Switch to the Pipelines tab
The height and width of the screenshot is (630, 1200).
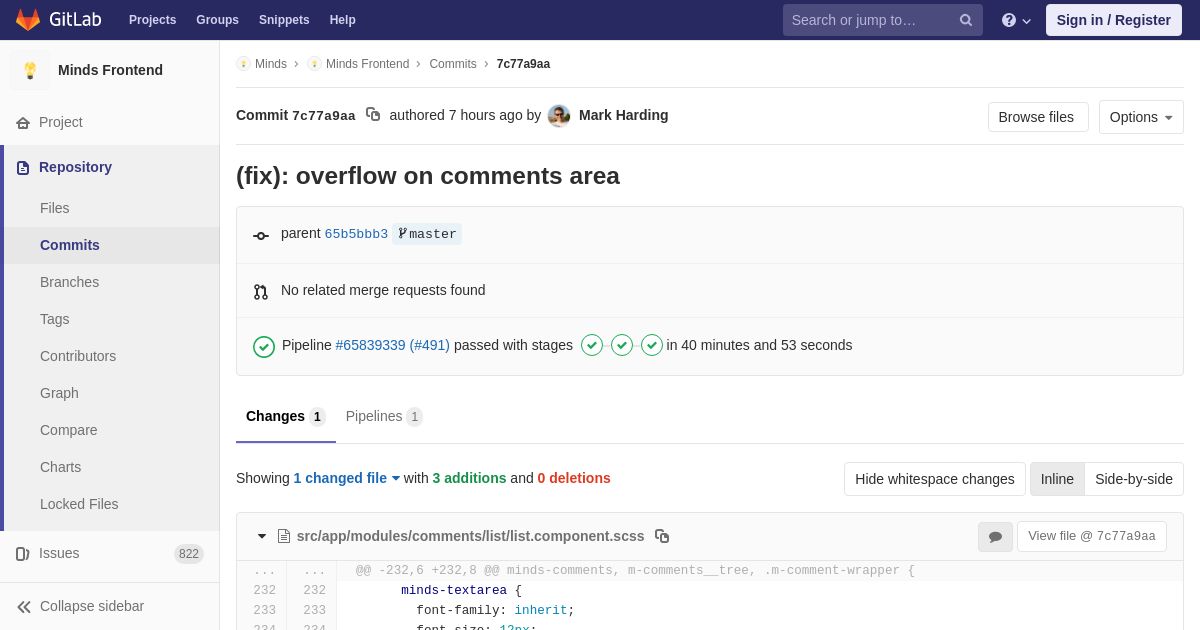click(383, 416)
